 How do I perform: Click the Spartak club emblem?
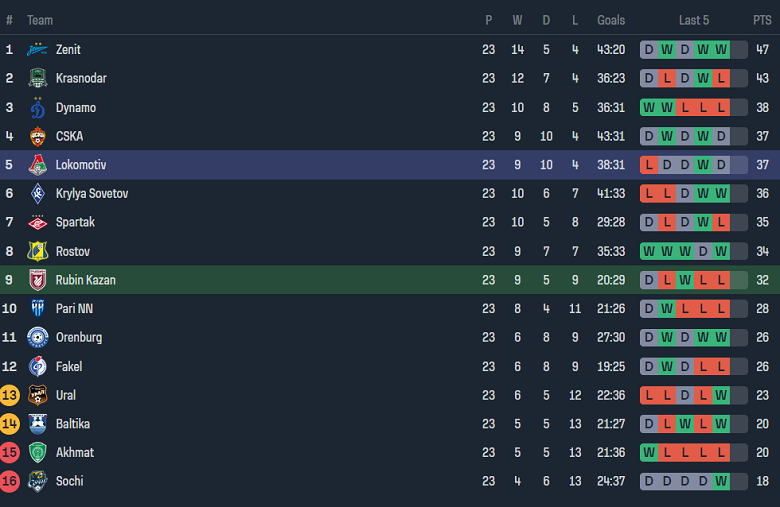pos(38,222)
